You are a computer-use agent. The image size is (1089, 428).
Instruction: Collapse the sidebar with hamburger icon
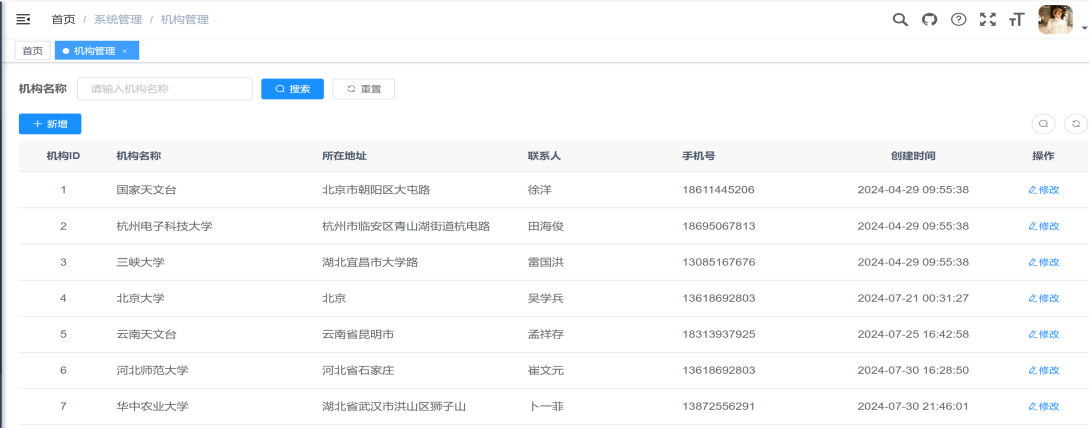[23, 19]
